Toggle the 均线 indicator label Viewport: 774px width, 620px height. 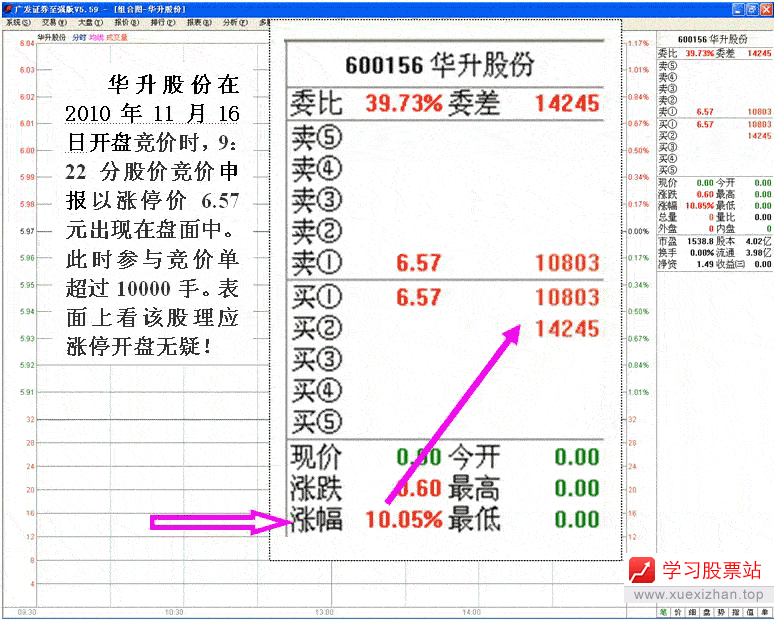pos(96,37)
